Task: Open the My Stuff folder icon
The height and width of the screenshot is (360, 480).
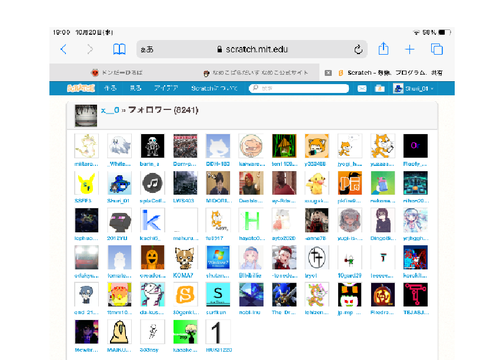Action: (379, 88)
